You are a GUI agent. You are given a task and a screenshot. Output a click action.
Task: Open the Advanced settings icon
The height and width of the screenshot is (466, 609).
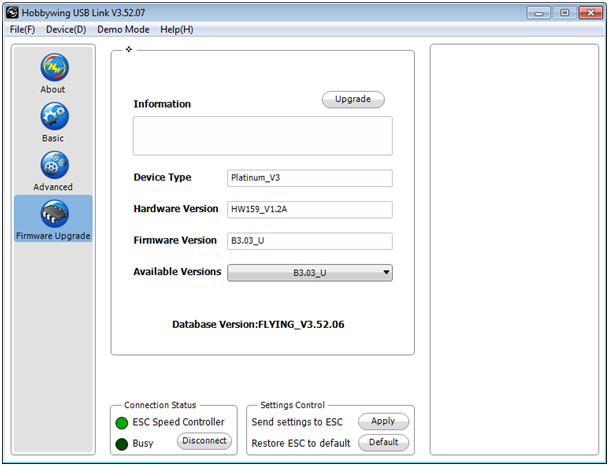tap(53, 164)
